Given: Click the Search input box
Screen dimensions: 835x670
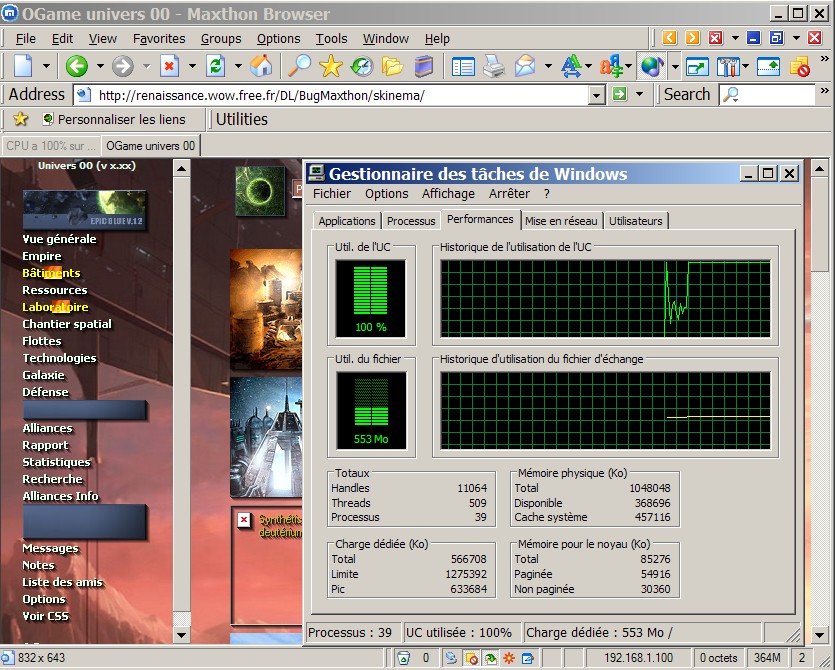Looking at the screenshot, I should pos(767,95).
